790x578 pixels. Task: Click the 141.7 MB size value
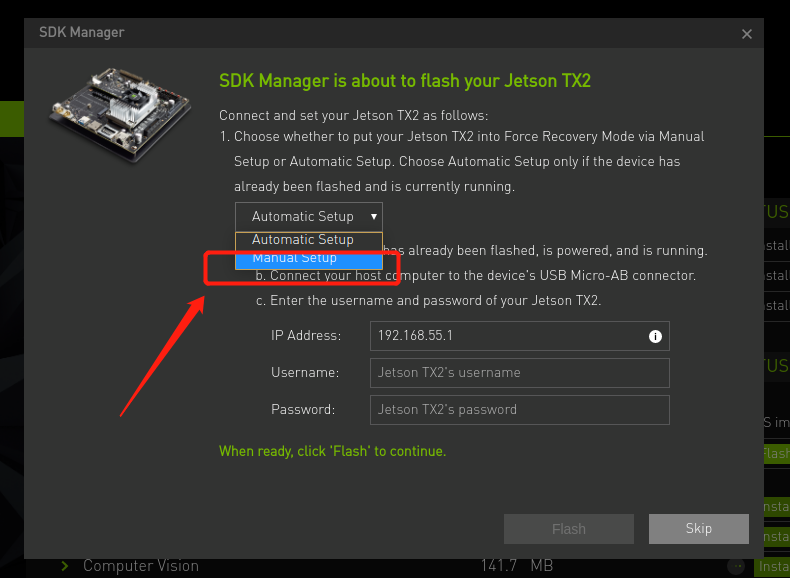516,566
